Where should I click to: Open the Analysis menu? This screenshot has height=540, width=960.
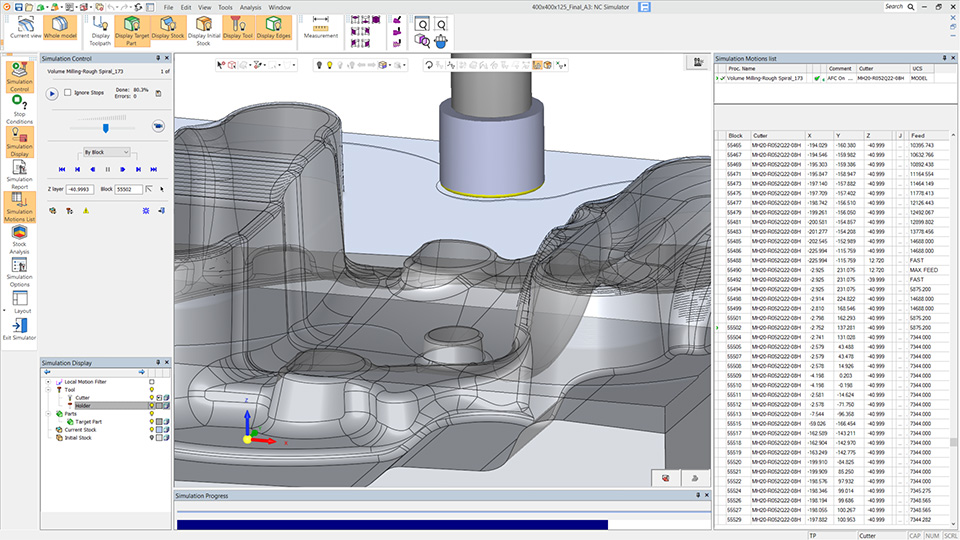251,7
